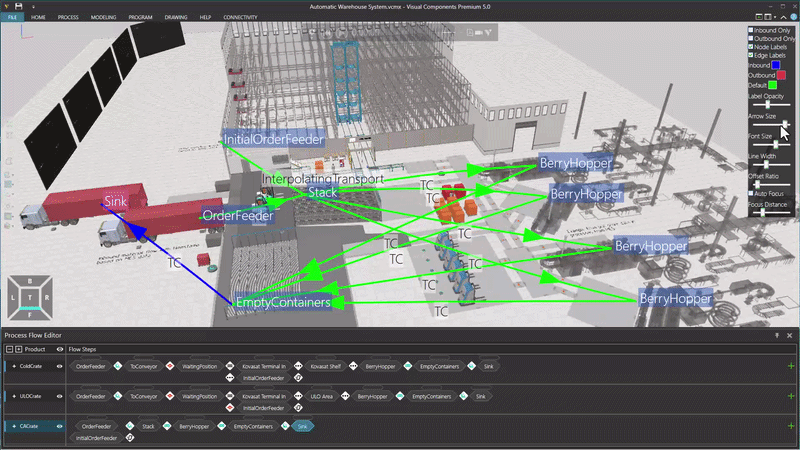Expand the ULOCrate product row
Image resolution: width=800 pixels, height=450 pixels.
tap(14, 396)
